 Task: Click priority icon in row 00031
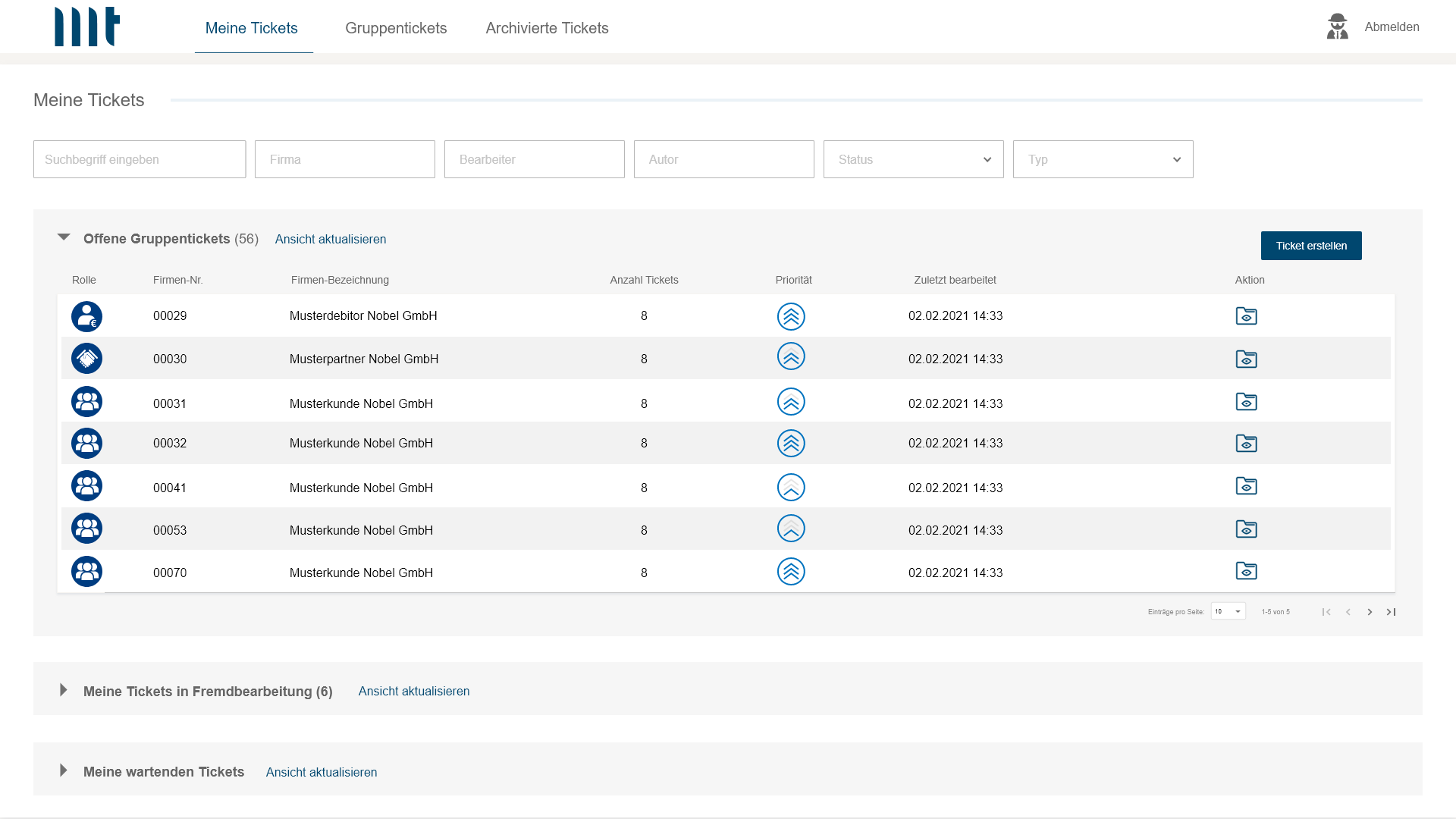(x=791, y=401)
